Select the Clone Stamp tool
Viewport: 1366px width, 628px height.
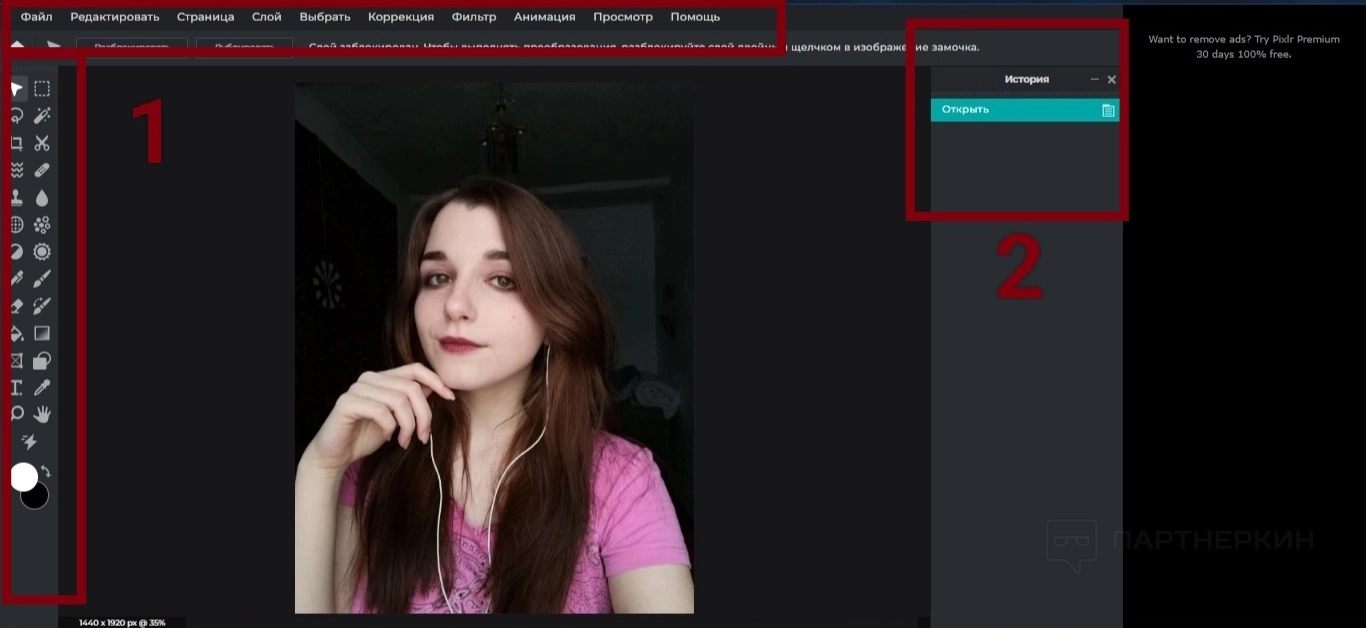point(17,198)
